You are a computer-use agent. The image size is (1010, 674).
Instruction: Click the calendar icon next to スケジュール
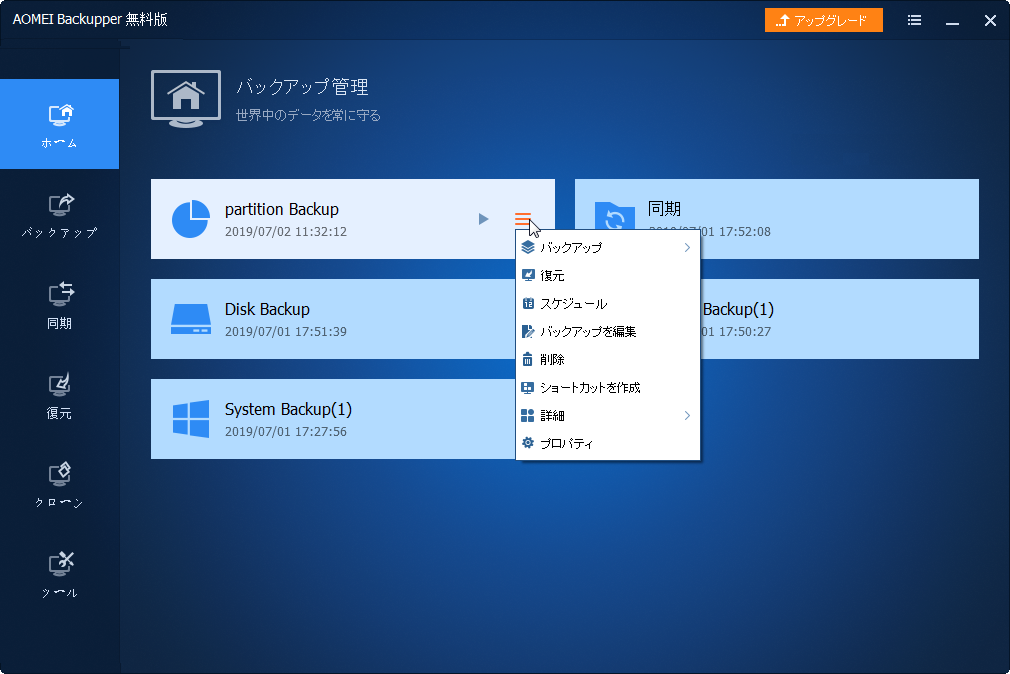tap(528, 303)
